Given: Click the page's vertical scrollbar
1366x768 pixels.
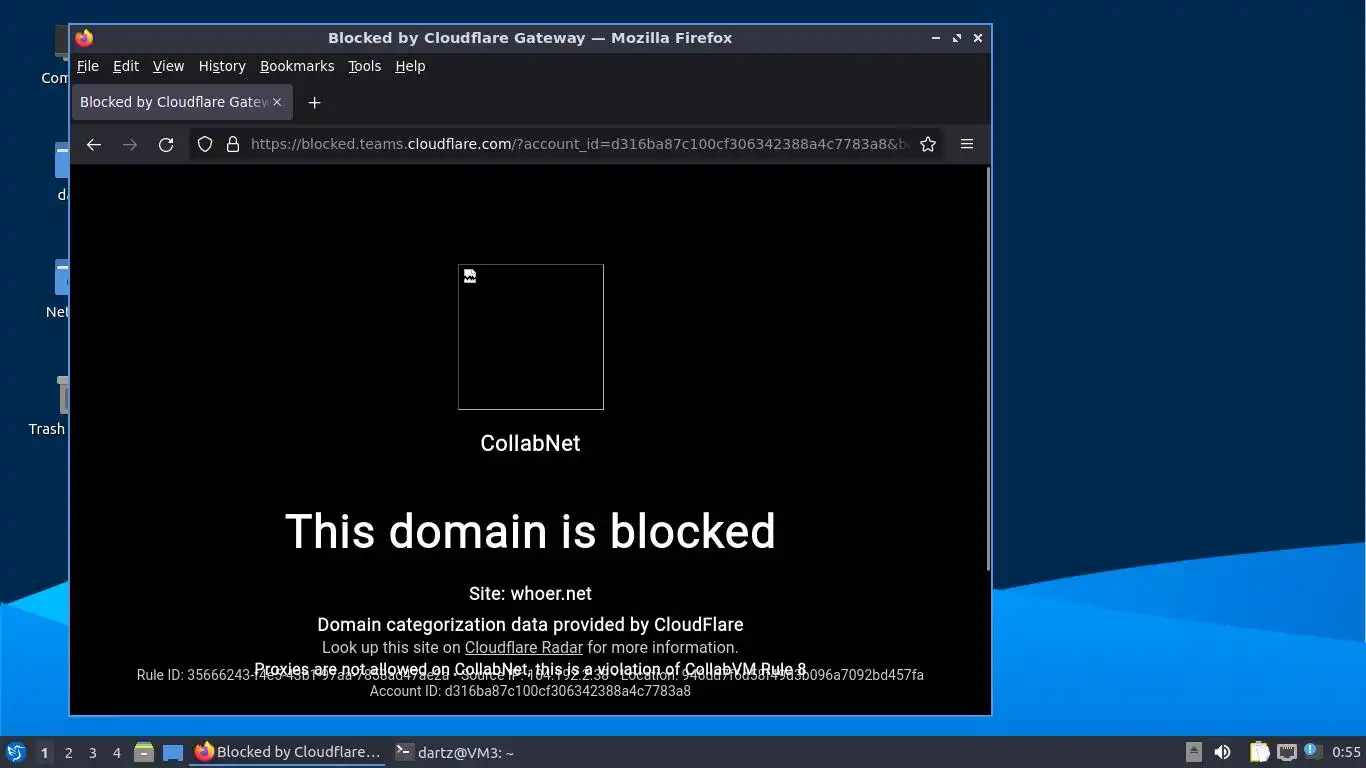Looking at the screenshot, I should pos(988,370).
